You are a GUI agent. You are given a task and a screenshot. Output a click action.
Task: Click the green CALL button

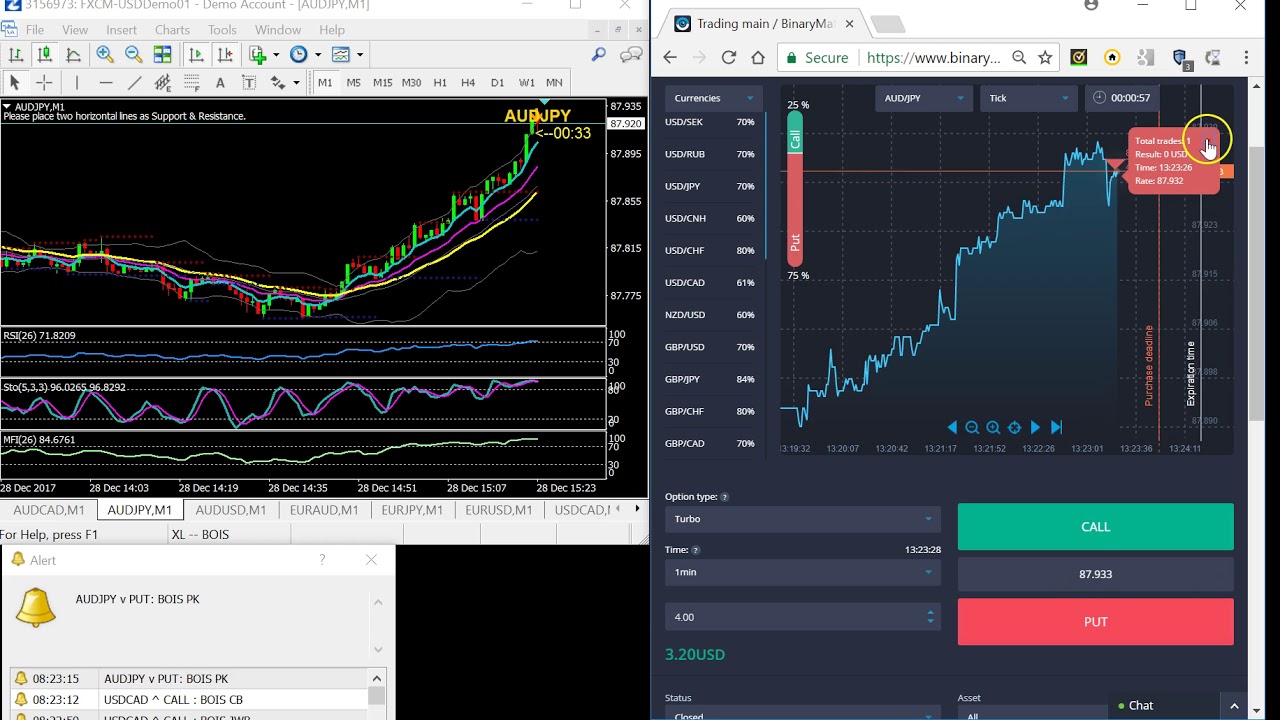point(1095,527)
